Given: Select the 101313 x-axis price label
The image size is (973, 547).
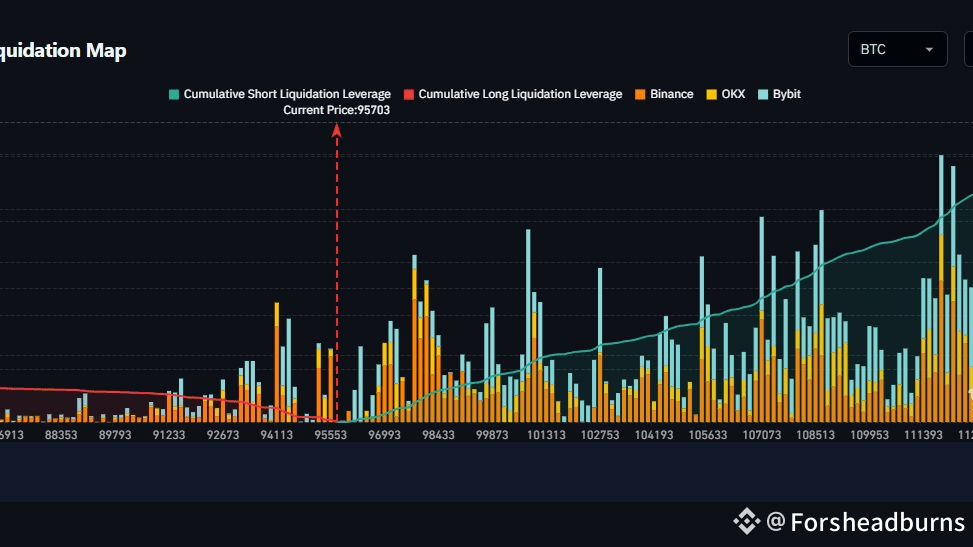Looking at the screenshot, I should click(546, 435).
